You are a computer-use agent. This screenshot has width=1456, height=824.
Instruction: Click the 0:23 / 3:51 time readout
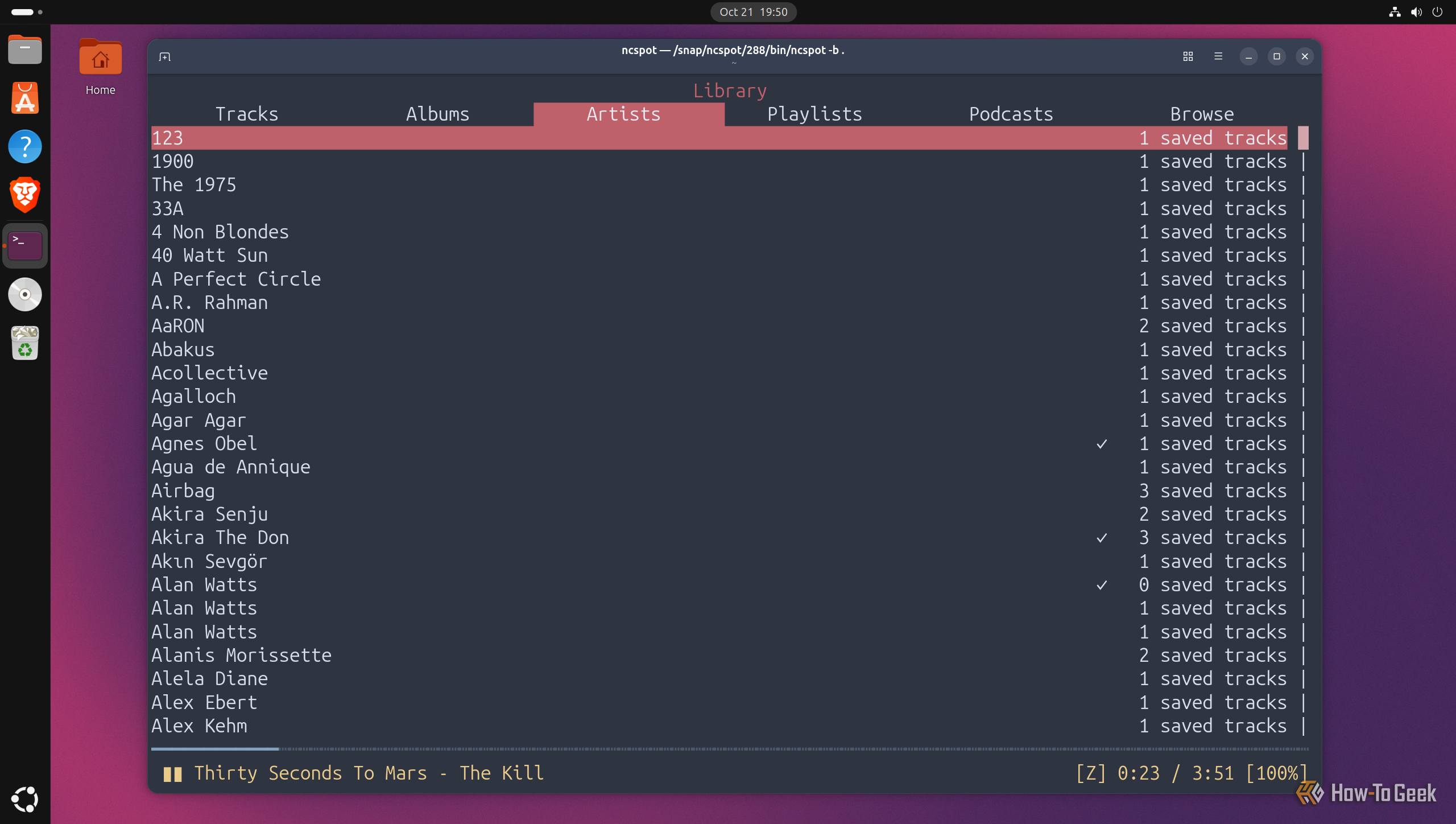tap(1176, 773)
